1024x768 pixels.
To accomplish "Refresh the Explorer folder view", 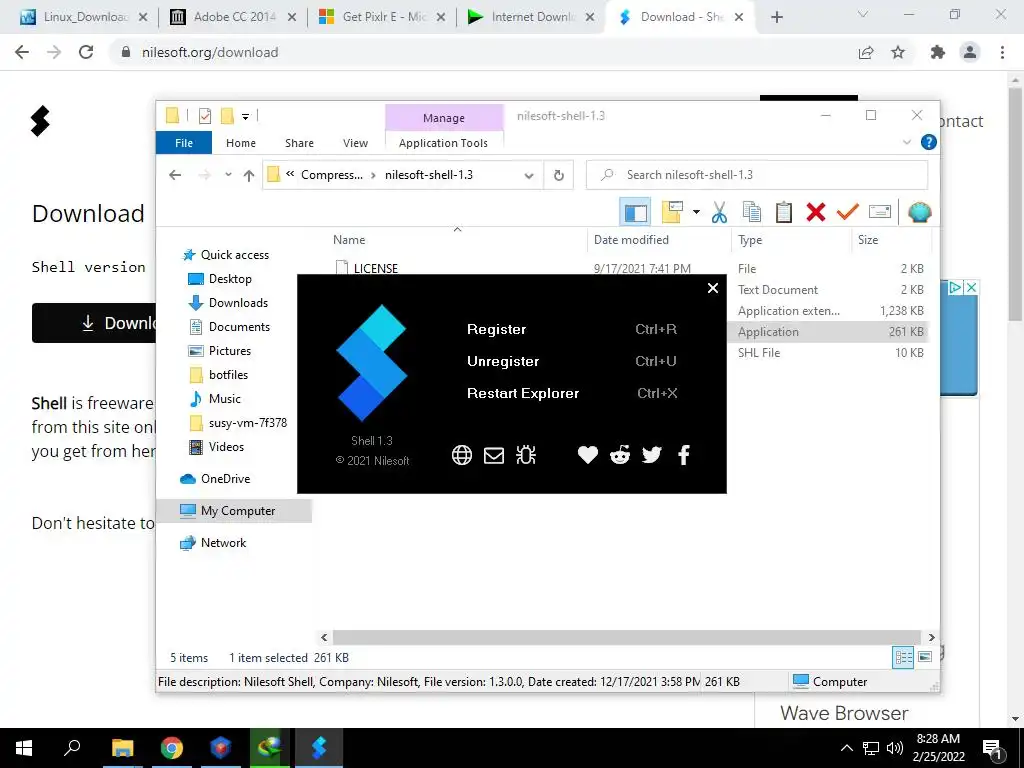I will pos(558,175).
